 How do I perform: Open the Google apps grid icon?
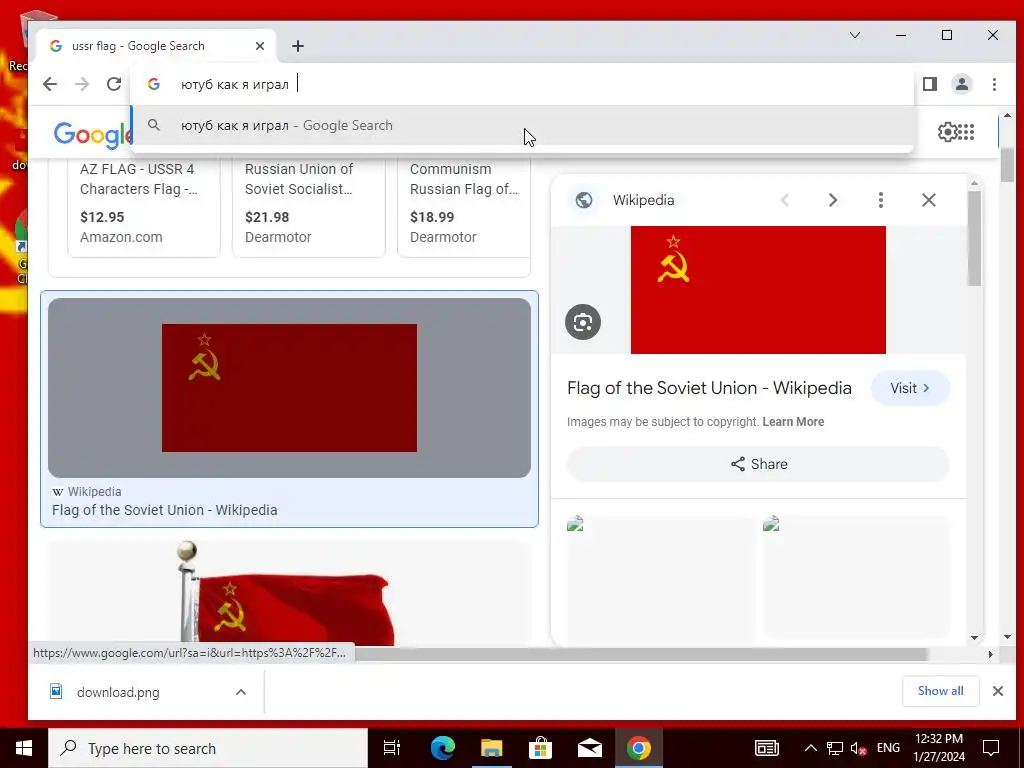967,132
